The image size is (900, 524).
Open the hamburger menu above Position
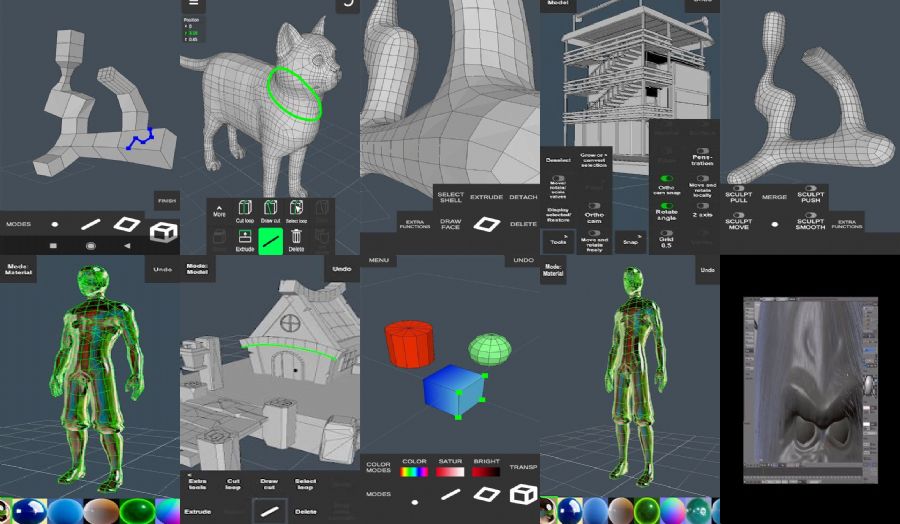click(193, 5)
